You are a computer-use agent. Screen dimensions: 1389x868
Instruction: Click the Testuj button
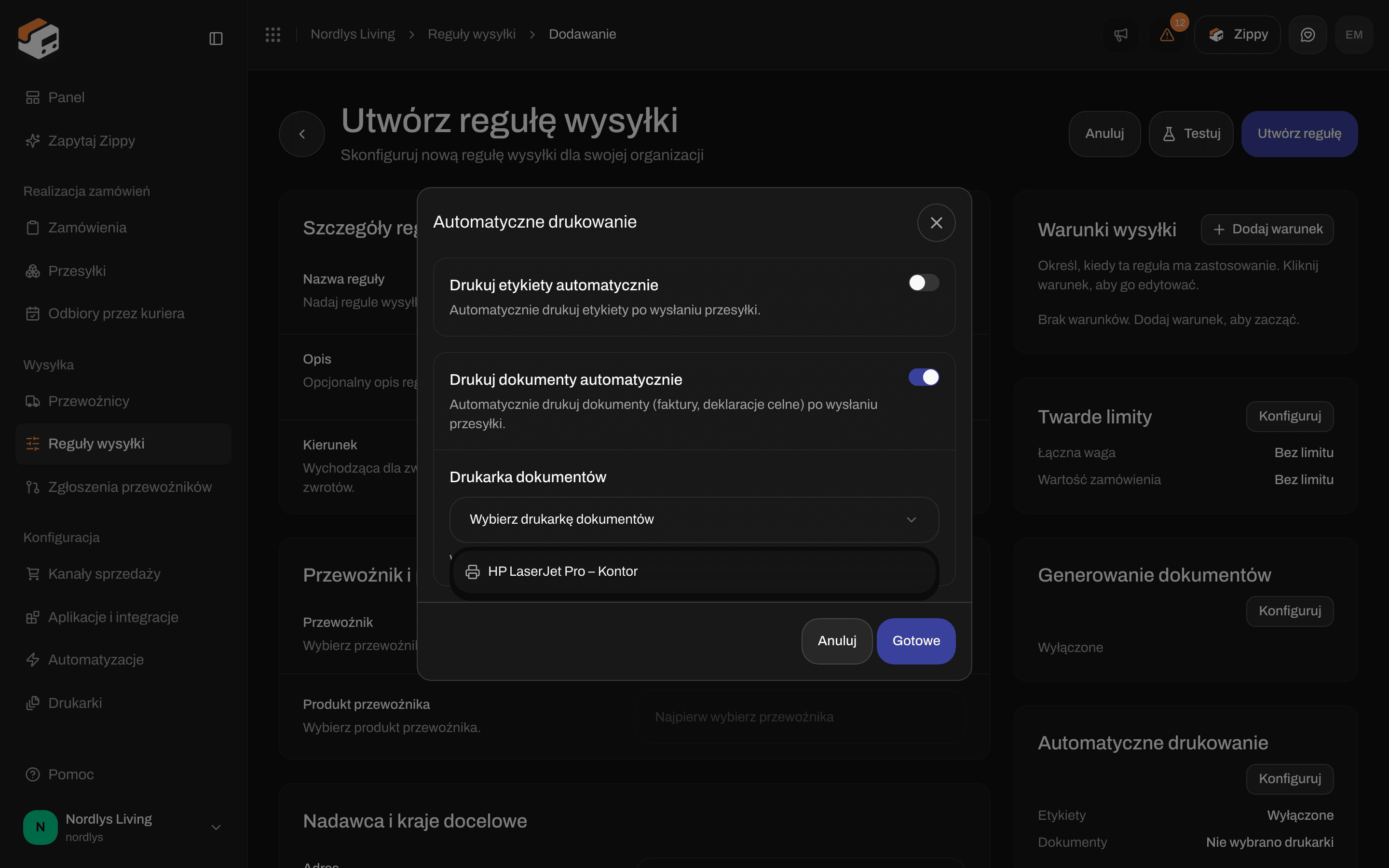click(x=1191, y=134)
